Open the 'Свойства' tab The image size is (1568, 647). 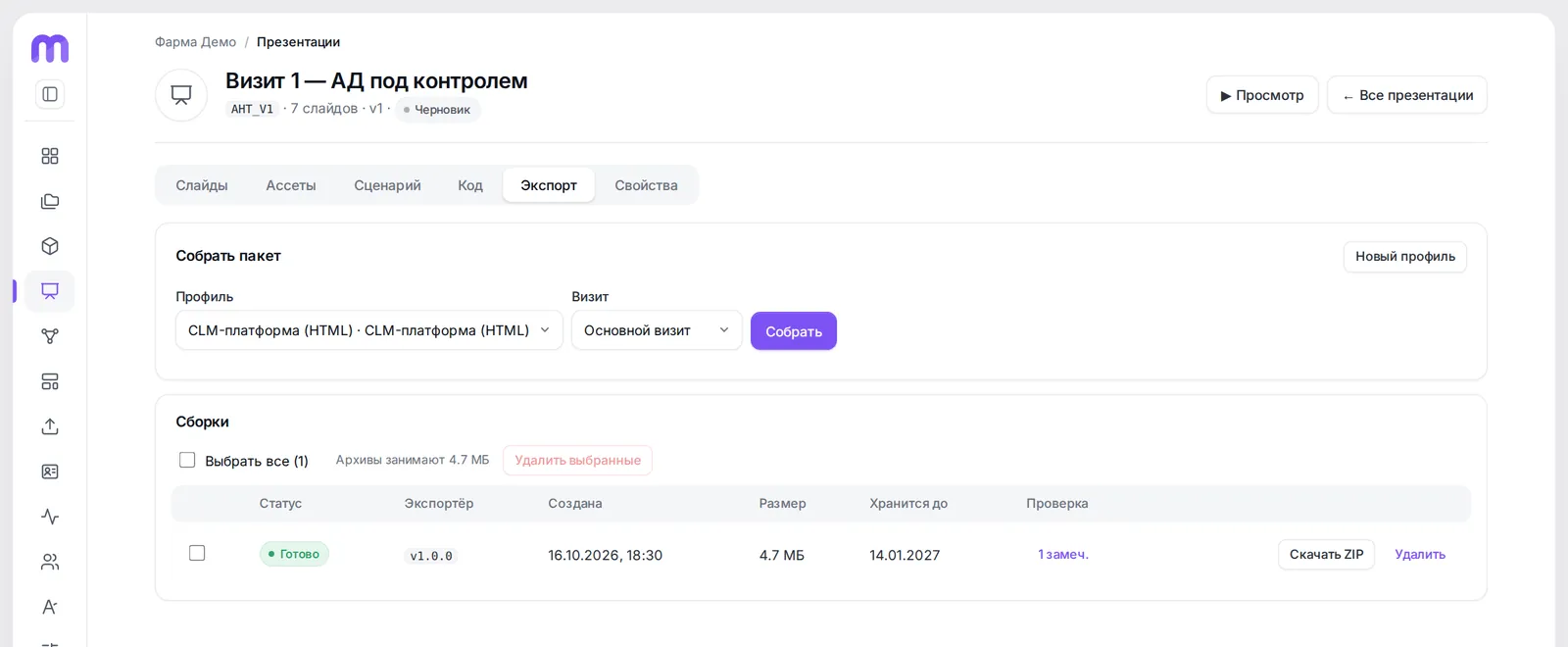[x=646, y=185]
